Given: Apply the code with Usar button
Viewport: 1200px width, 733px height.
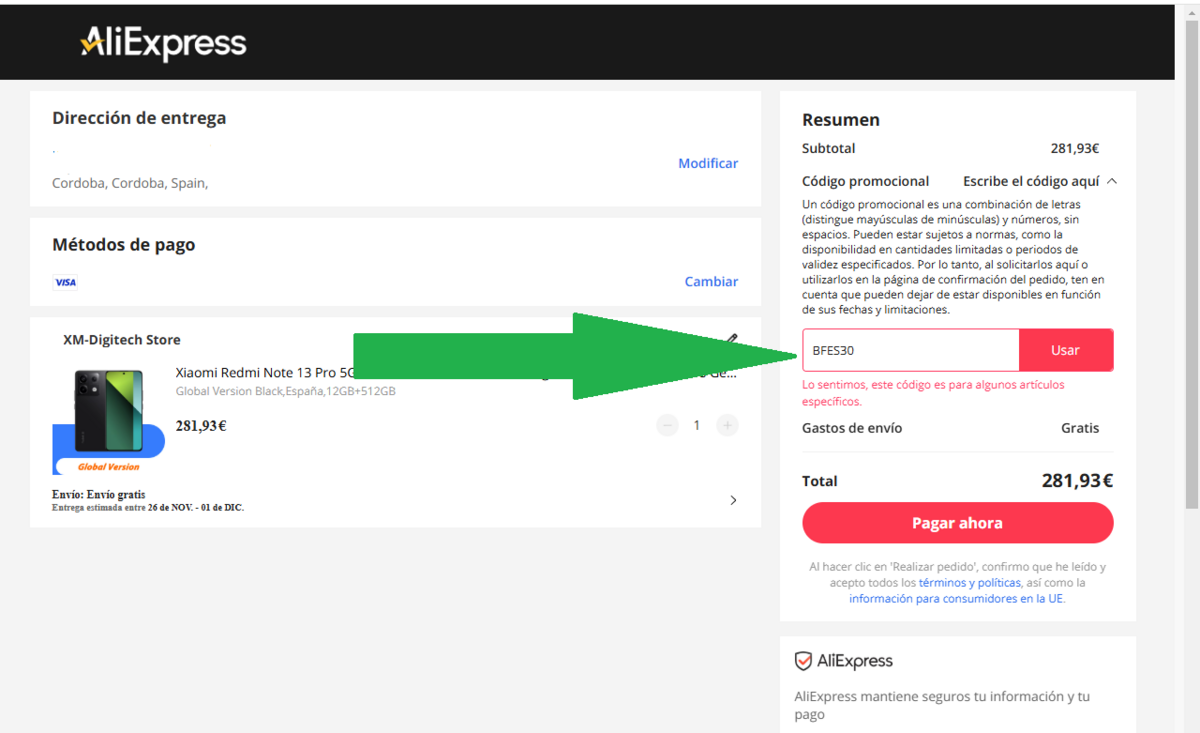Looking at the screenshot, I should click(x=1066, y=350).
